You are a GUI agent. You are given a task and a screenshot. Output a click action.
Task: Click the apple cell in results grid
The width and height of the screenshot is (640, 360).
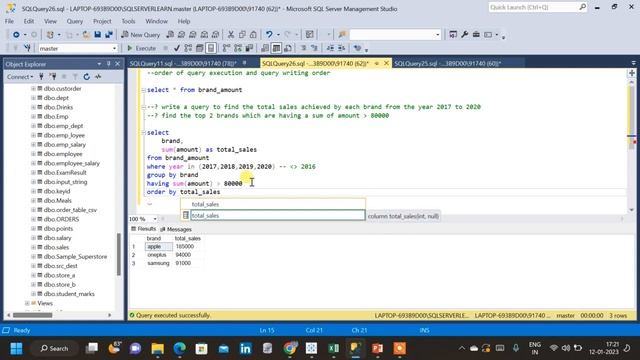click(x=159, y=247)
